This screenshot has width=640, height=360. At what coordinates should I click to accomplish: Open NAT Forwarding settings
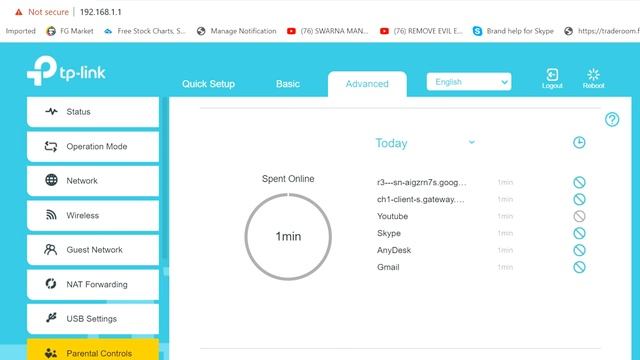tap(93, 284)
